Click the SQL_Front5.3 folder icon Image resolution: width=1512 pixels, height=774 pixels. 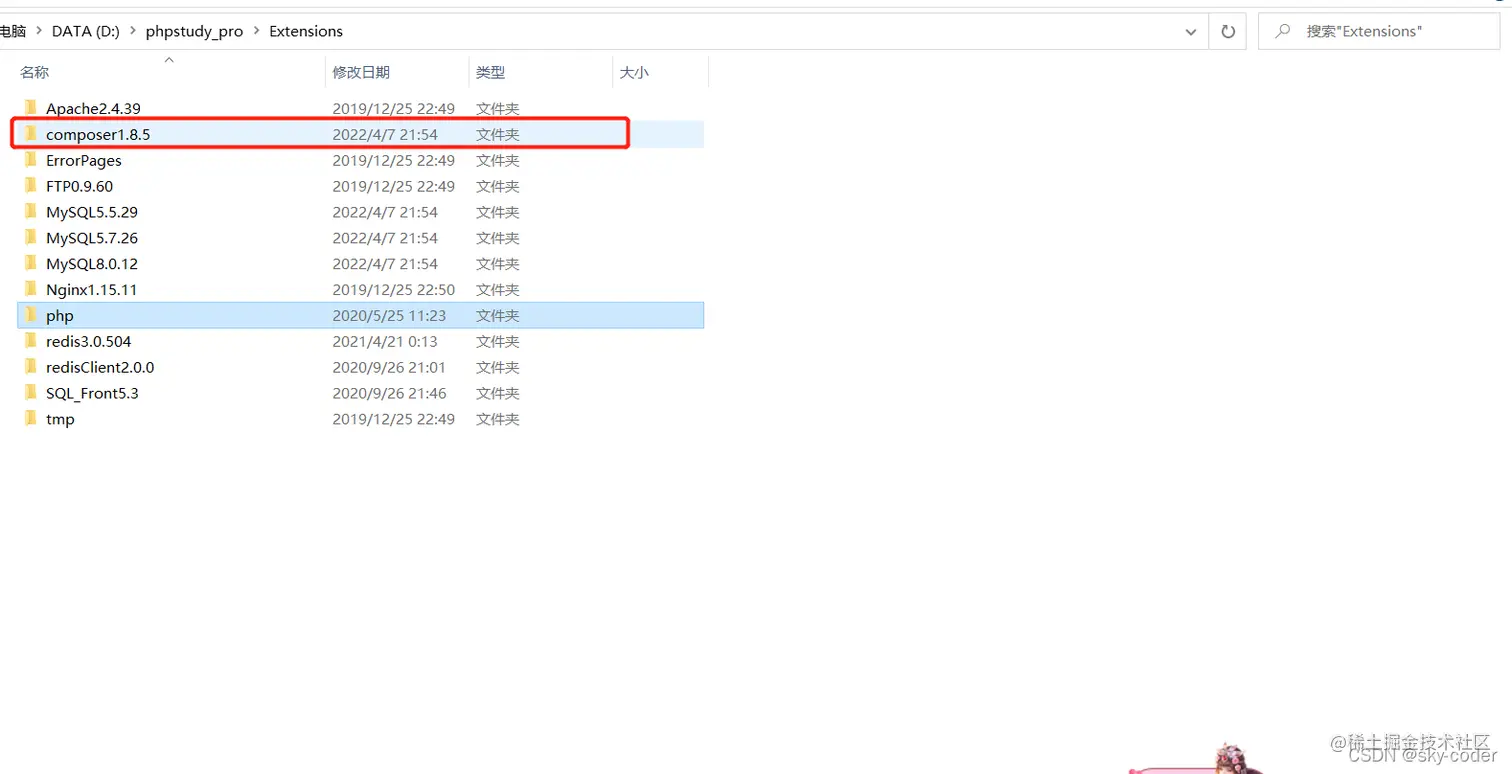(x=30, y=393)
